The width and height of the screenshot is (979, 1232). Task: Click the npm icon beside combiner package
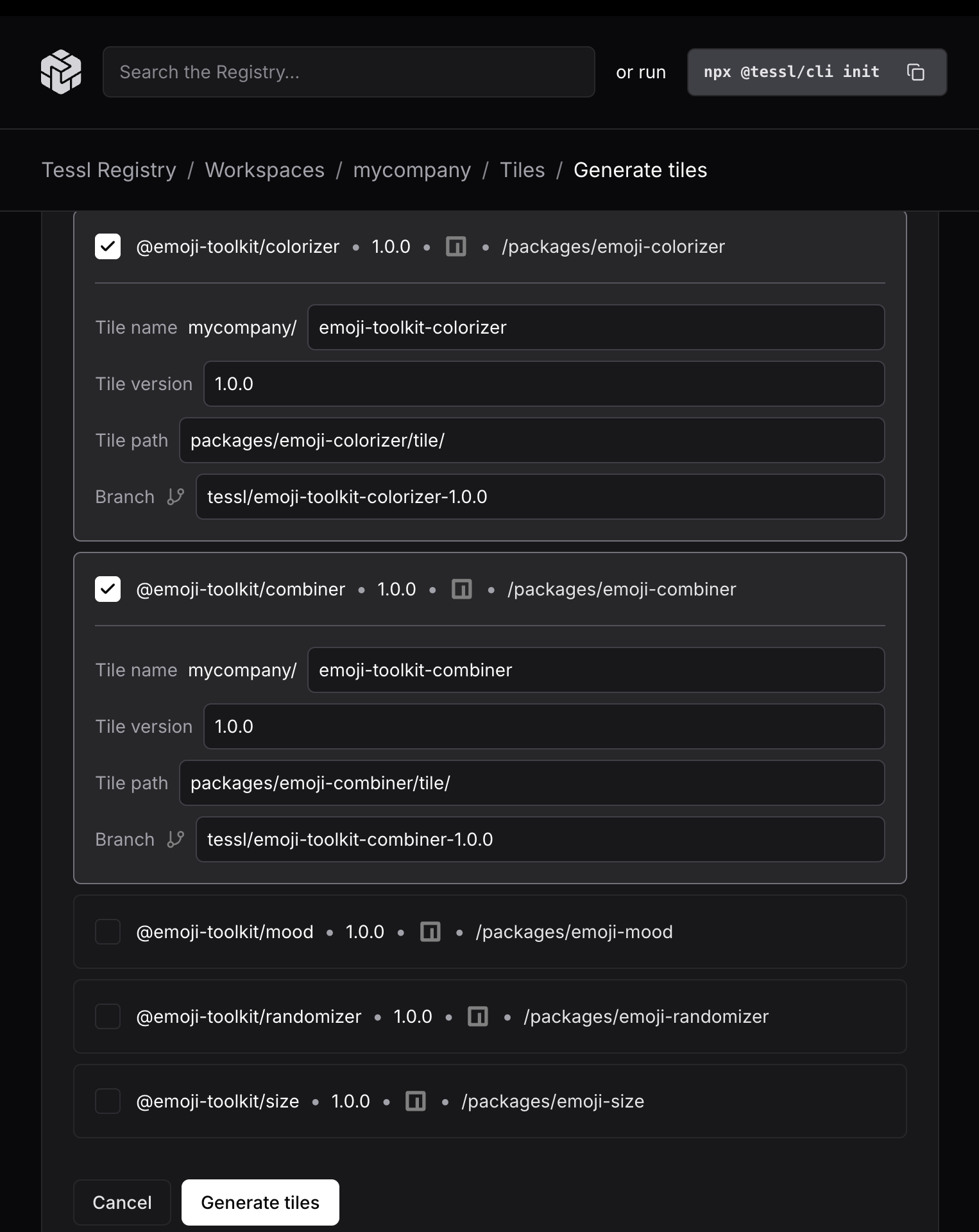pyautogui.click(x=461, y=589)
